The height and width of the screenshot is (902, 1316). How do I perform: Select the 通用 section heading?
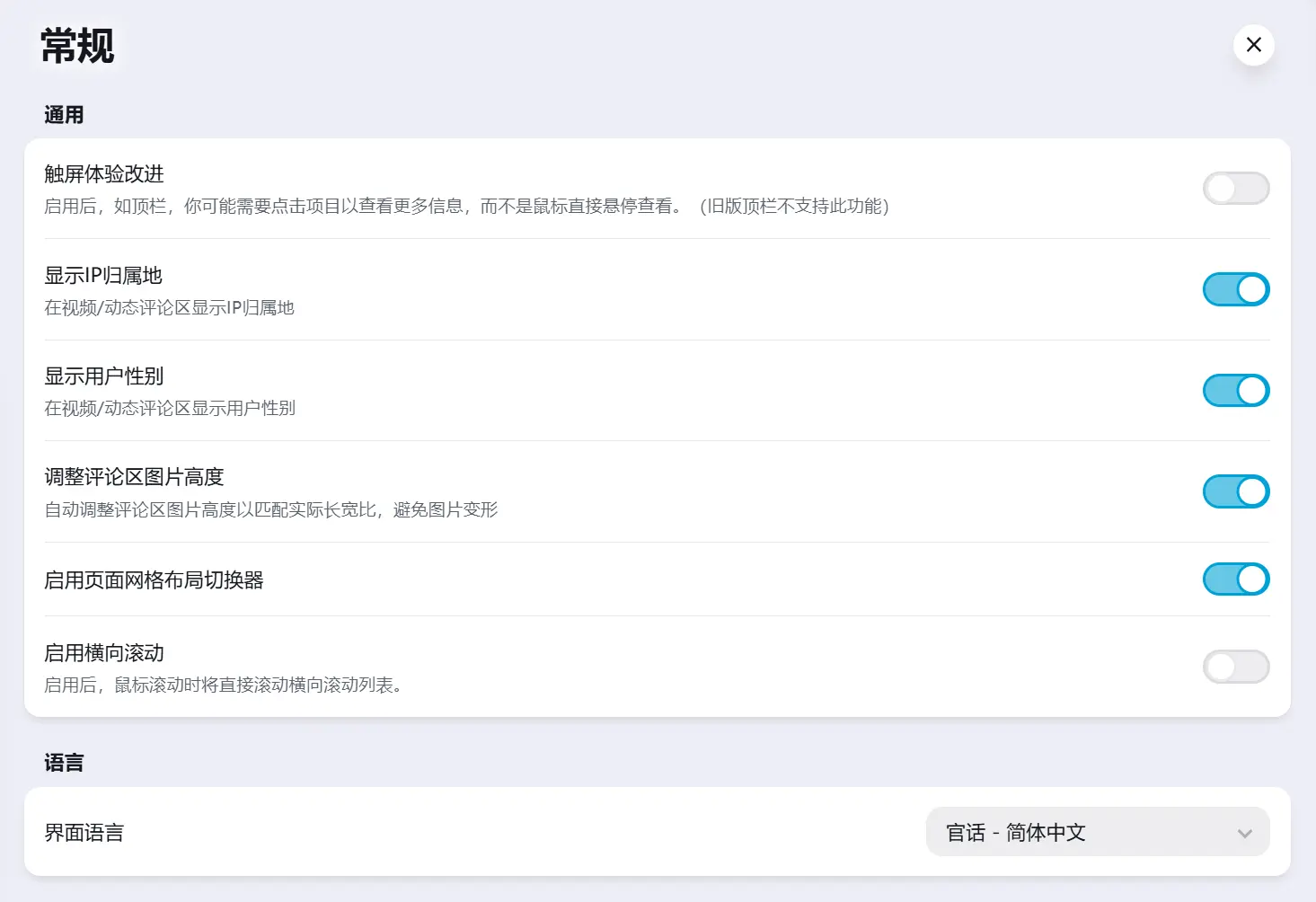(x=64, y=115)
